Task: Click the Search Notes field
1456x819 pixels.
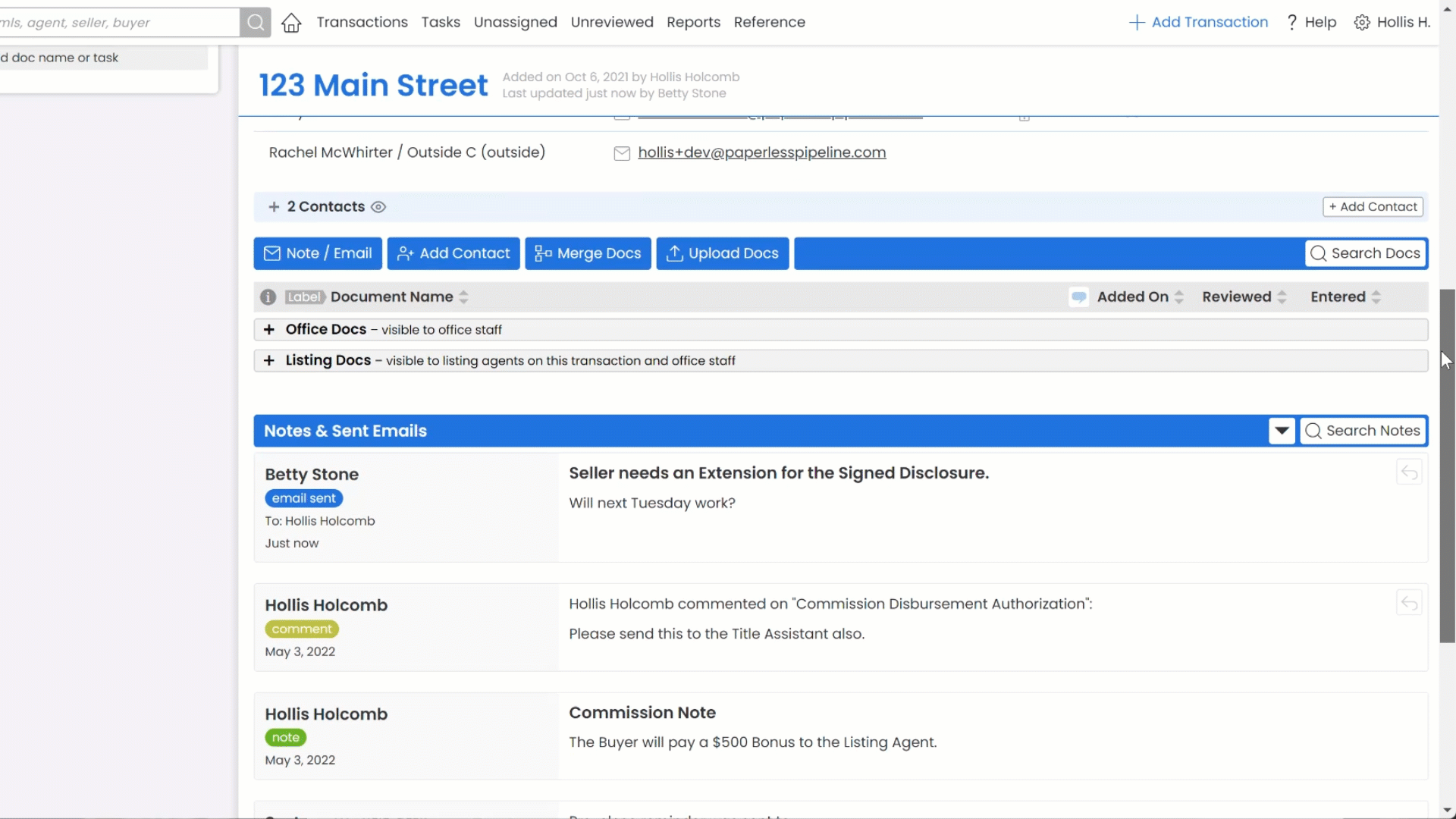Action: (1363, 431)
